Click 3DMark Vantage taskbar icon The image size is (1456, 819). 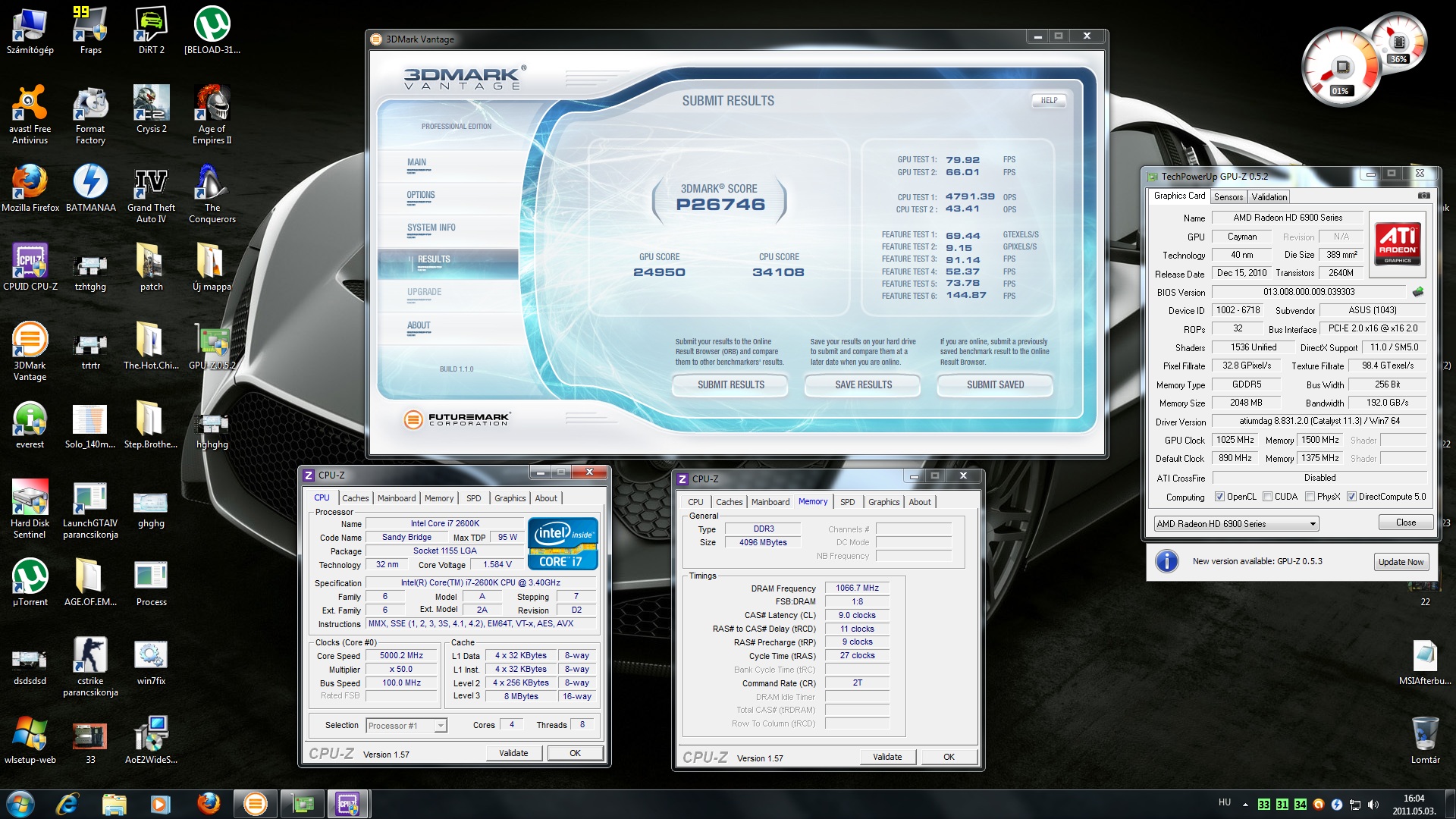[x=256, y=803]
